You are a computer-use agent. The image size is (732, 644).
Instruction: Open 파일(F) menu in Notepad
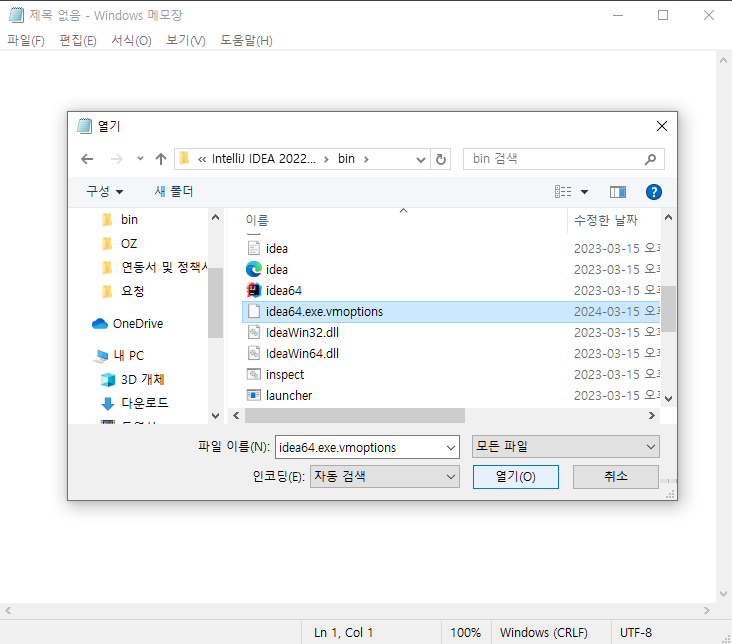[26, 41]
